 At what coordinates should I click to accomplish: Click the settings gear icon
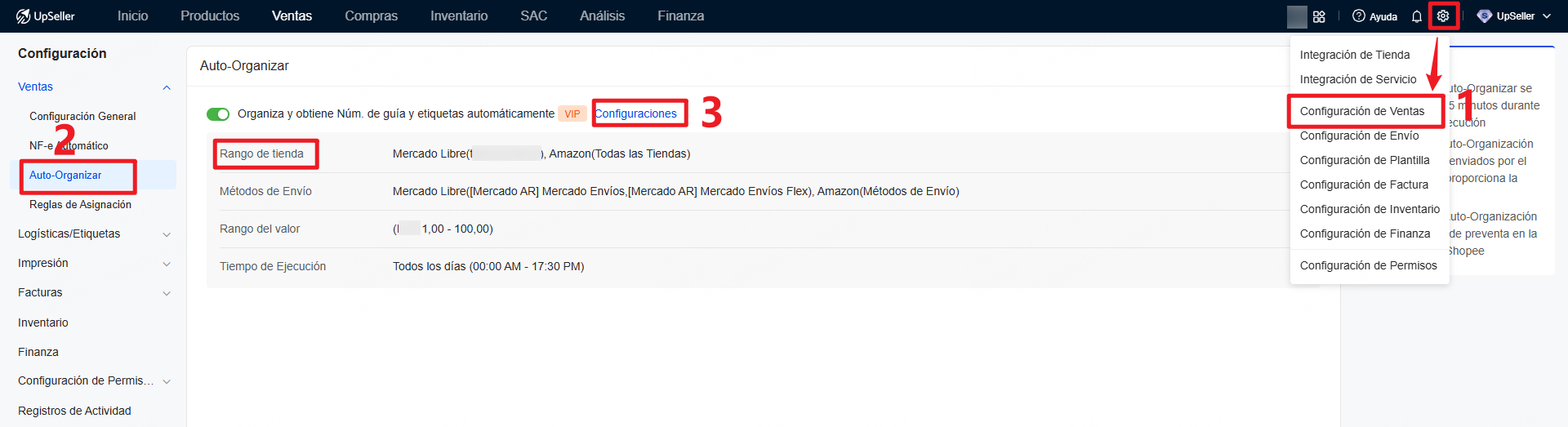pyautogui.click(x=1443, y=16)
